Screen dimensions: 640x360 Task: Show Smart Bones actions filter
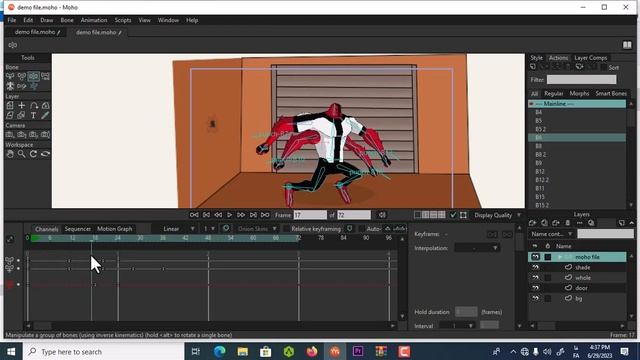[x=611, y=93]
